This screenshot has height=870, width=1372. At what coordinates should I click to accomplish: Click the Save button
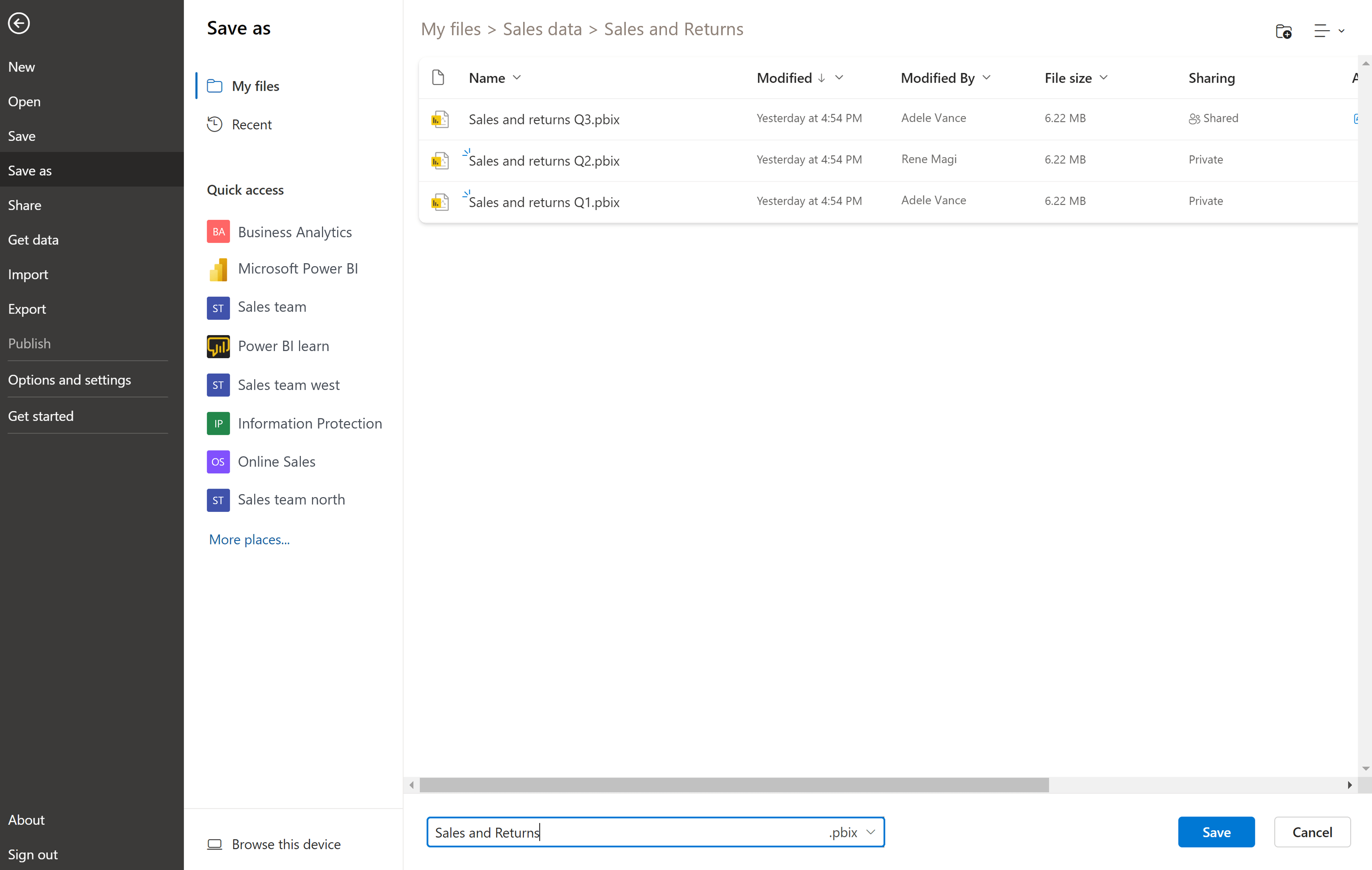coord(1215,832)
